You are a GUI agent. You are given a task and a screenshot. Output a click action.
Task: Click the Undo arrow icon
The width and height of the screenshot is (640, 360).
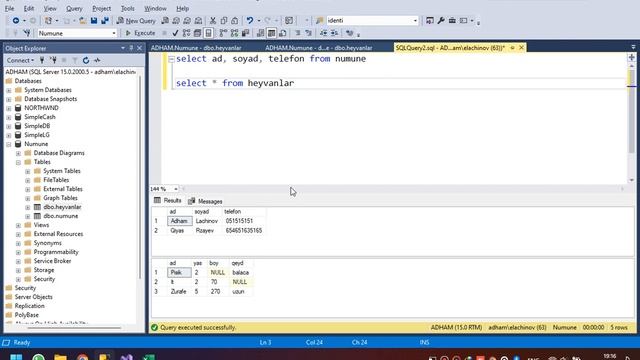point(249,20)
